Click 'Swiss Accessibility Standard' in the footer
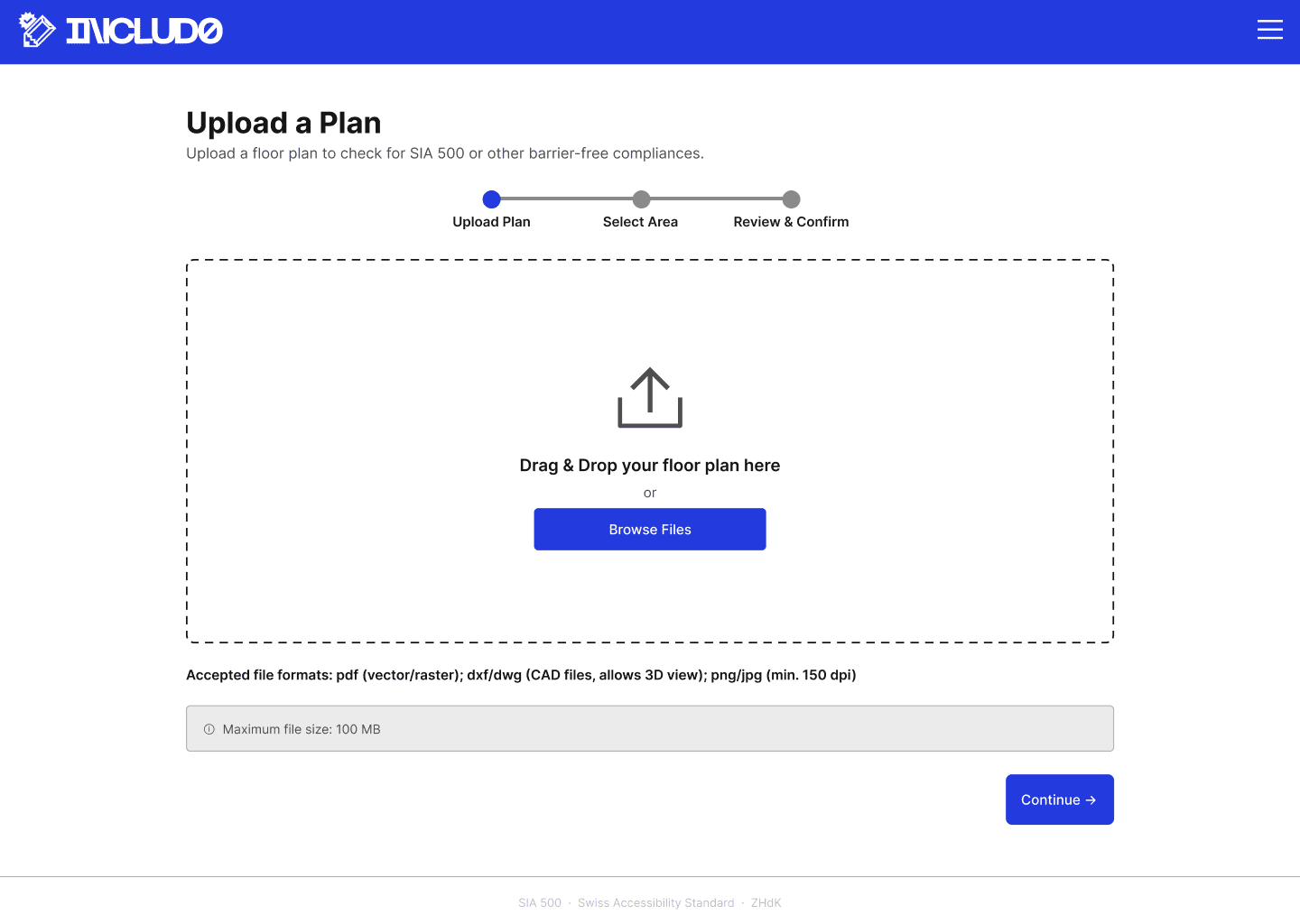 tap(656, 902)
